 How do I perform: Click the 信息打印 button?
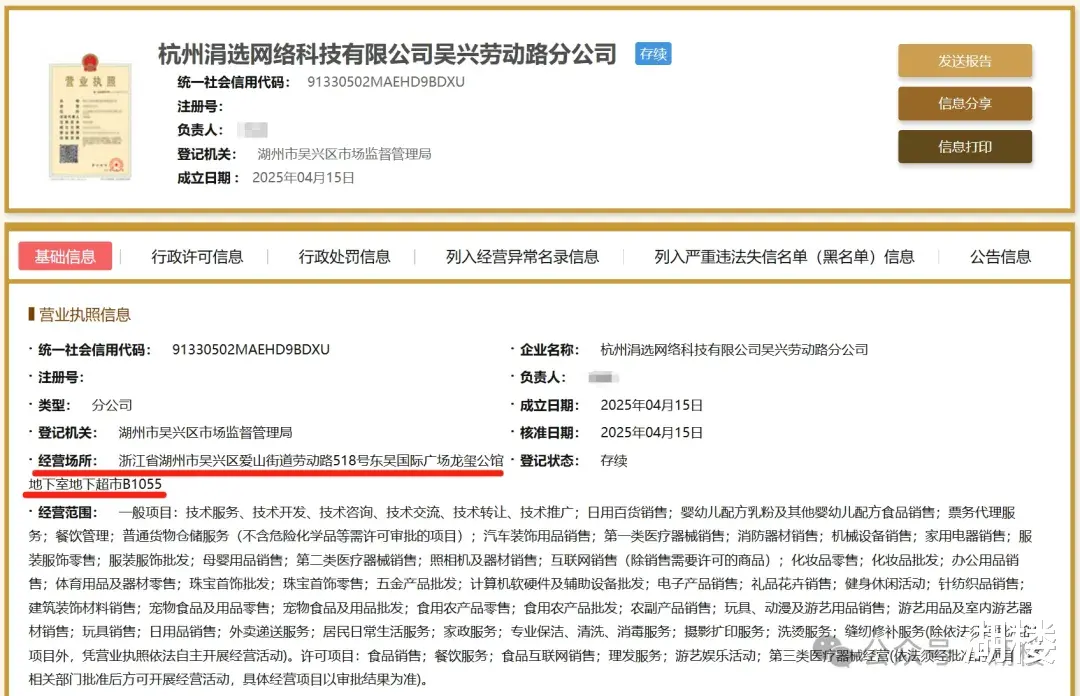tap(964, 147)
